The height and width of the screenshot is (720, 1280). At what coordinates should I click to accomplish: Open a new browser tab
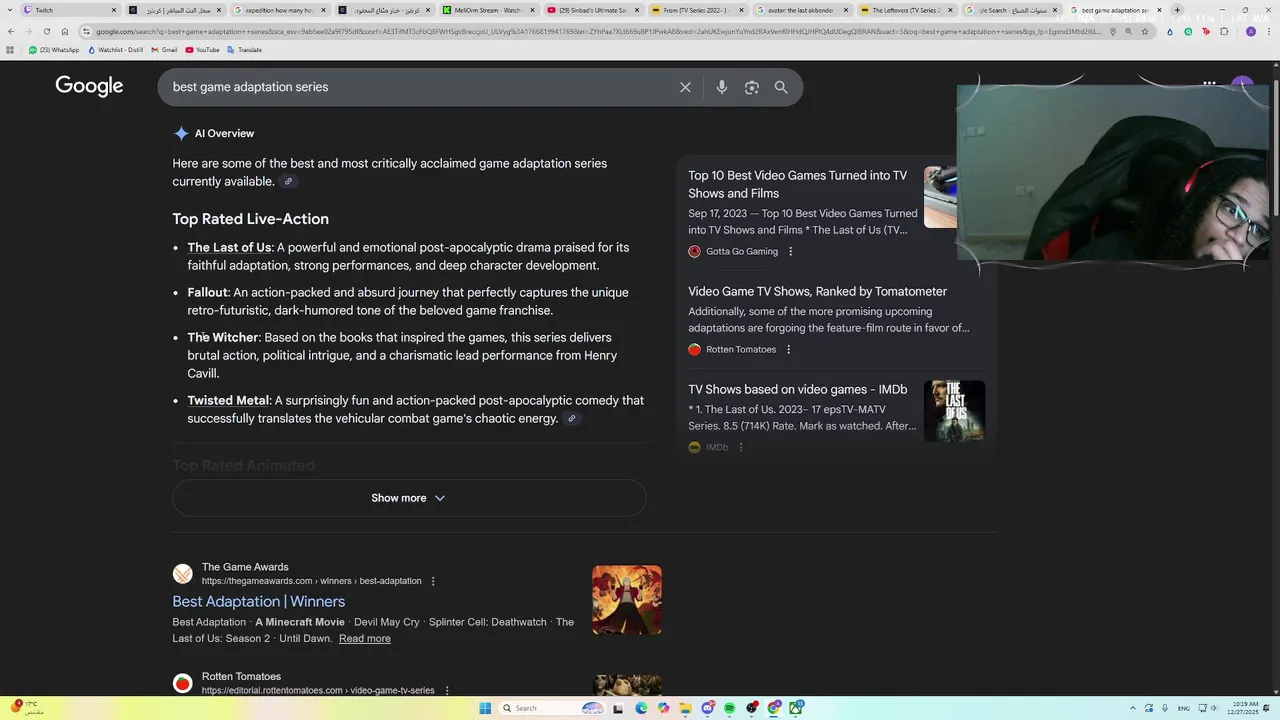click(1177, 10)
